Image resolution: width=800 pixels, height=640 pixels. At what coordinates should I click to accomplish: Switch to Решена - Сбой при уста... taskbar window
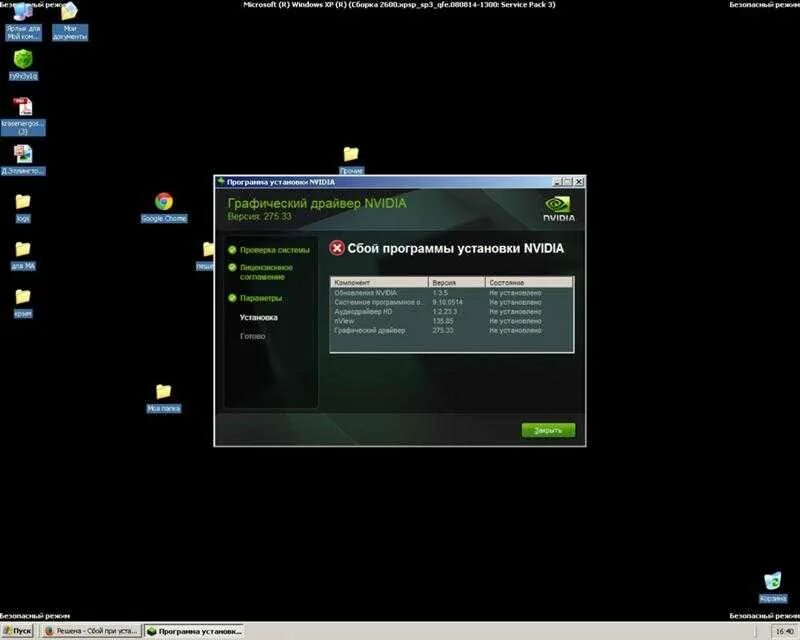[x=91, y=631]
